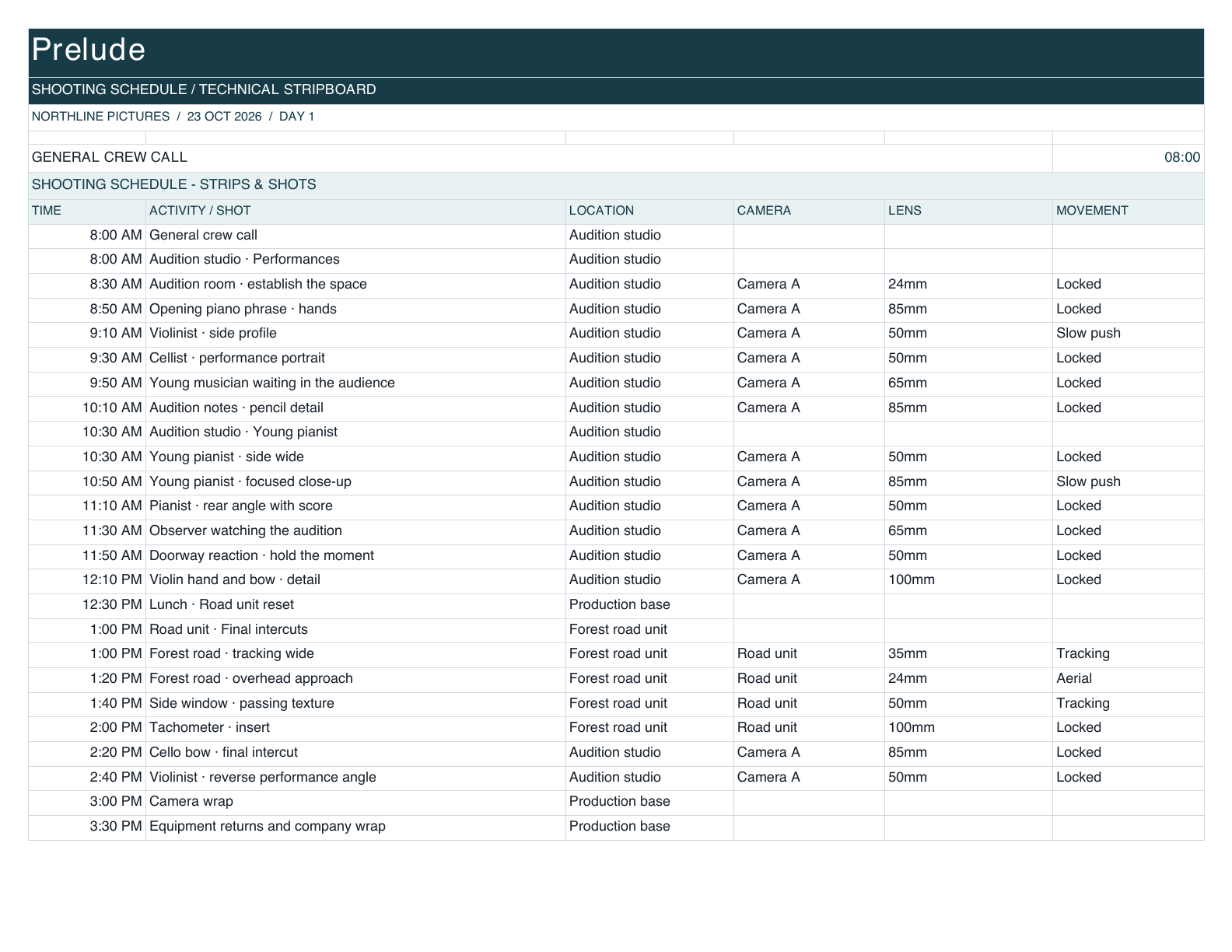Click 'Doorway reaction · hold the moment'

(x=261, y=556)
